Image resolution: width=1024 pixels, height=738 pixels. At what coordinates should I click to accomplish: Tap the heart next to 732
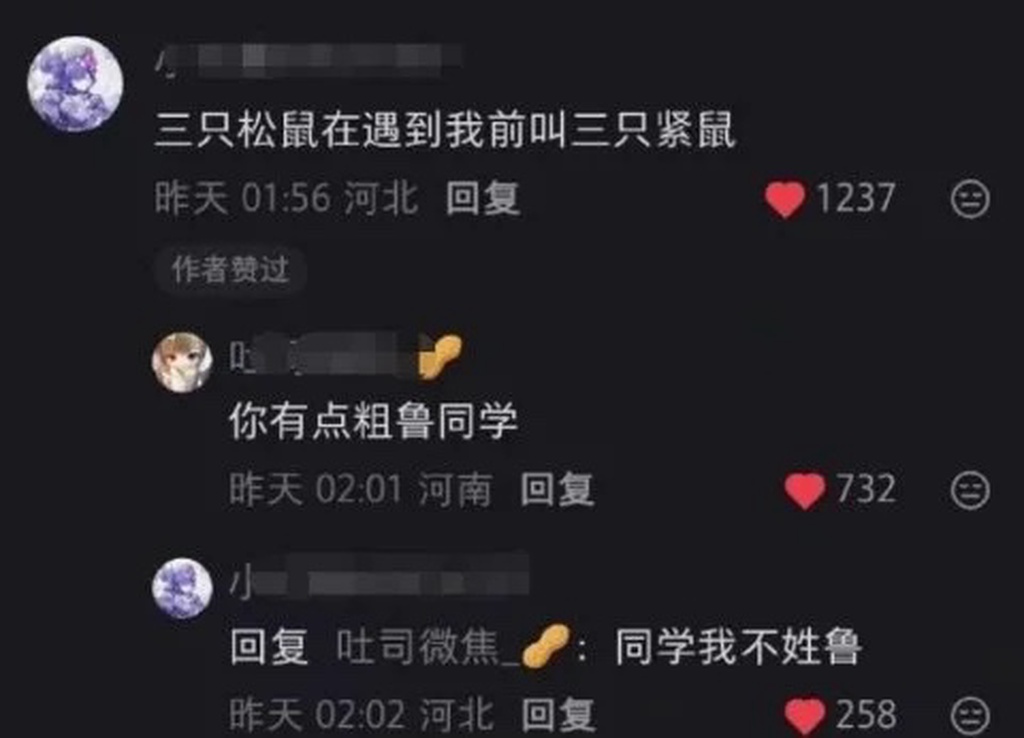tap(805, 490)
